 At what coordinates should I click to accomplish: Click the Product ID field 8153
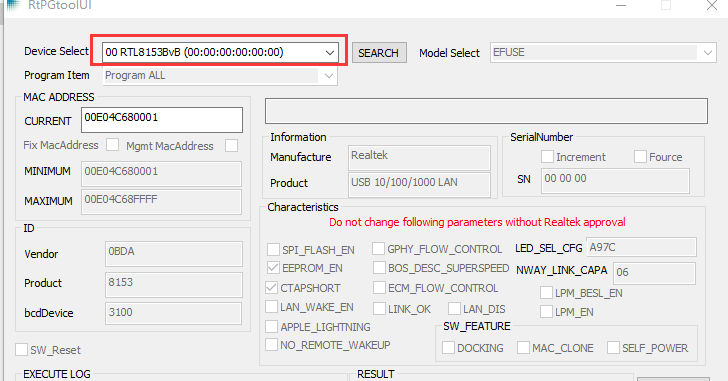[174, 284]
